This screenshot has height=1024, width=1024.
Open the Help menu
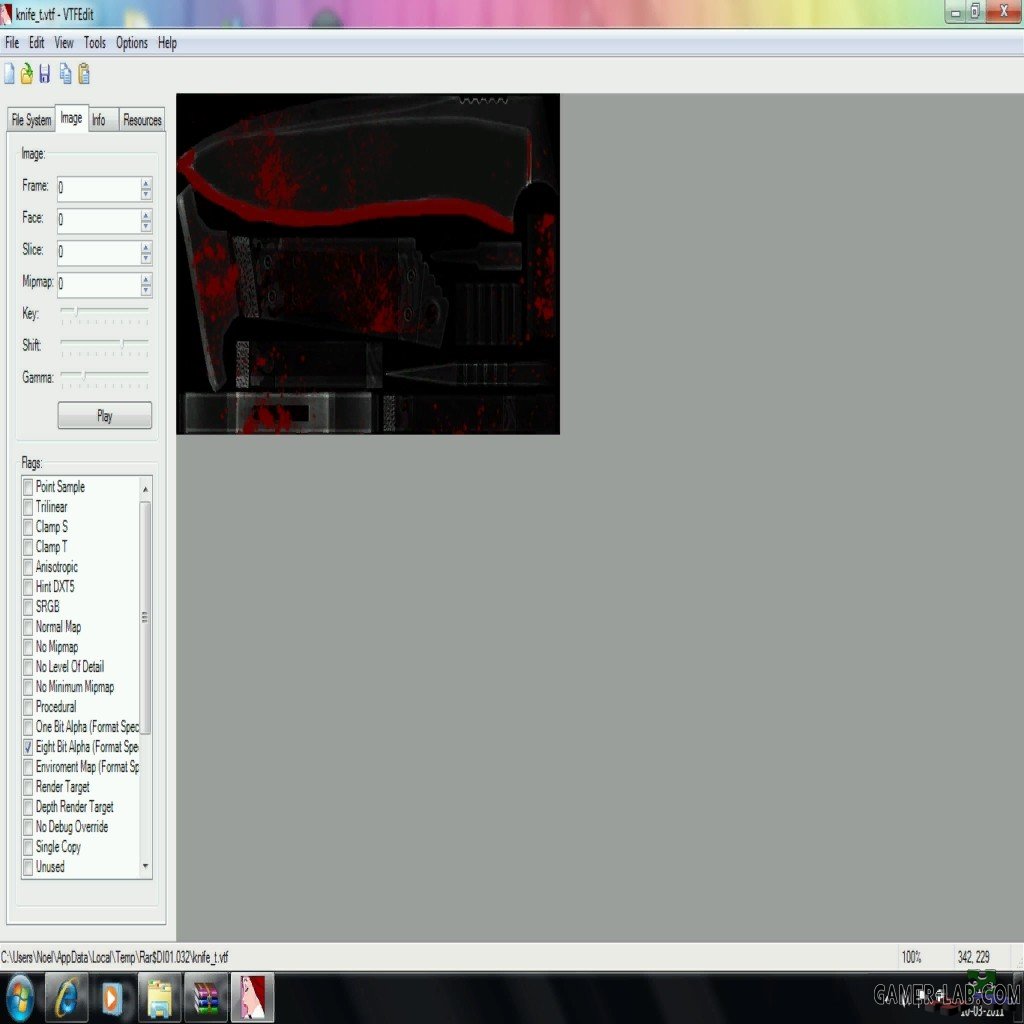(167, 43)
